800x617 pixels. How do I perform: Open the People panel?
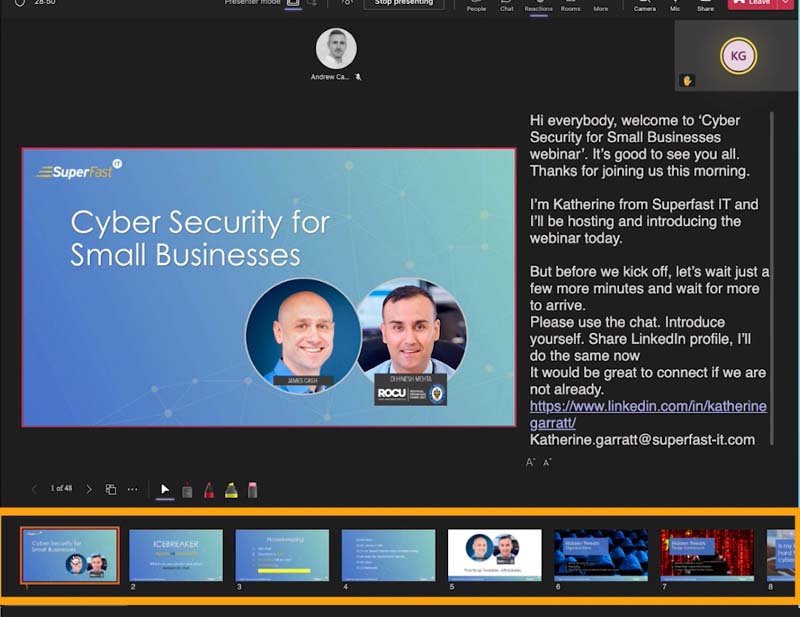point(476,5)
